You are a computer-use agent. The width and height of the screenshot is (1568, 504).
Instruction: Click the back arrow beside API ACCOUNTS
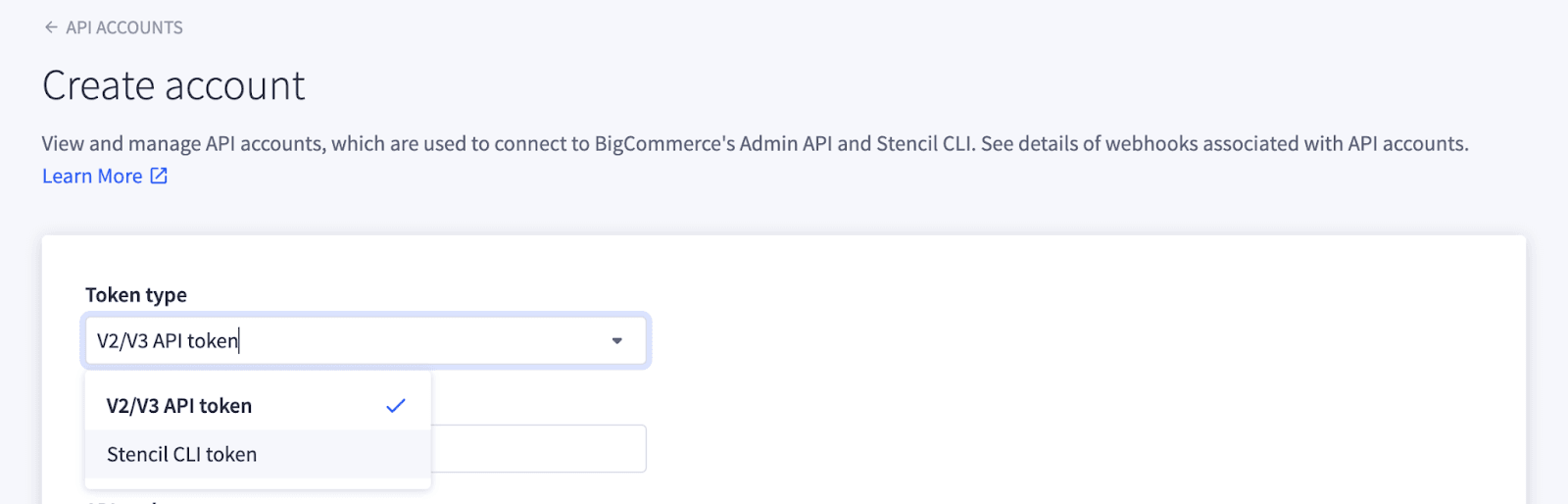point(51,27)
